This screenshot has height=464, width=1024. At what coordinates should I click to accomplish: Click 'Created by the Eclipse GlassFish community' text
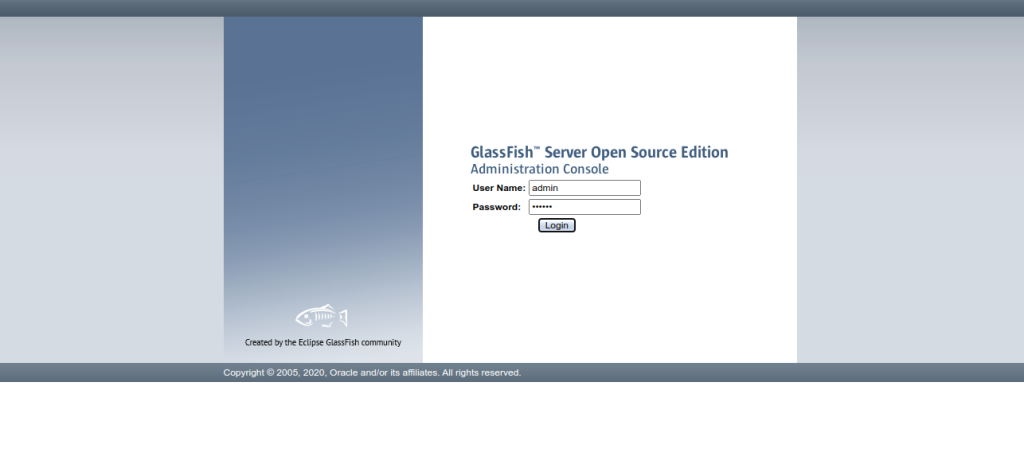[x=323, y=342]
